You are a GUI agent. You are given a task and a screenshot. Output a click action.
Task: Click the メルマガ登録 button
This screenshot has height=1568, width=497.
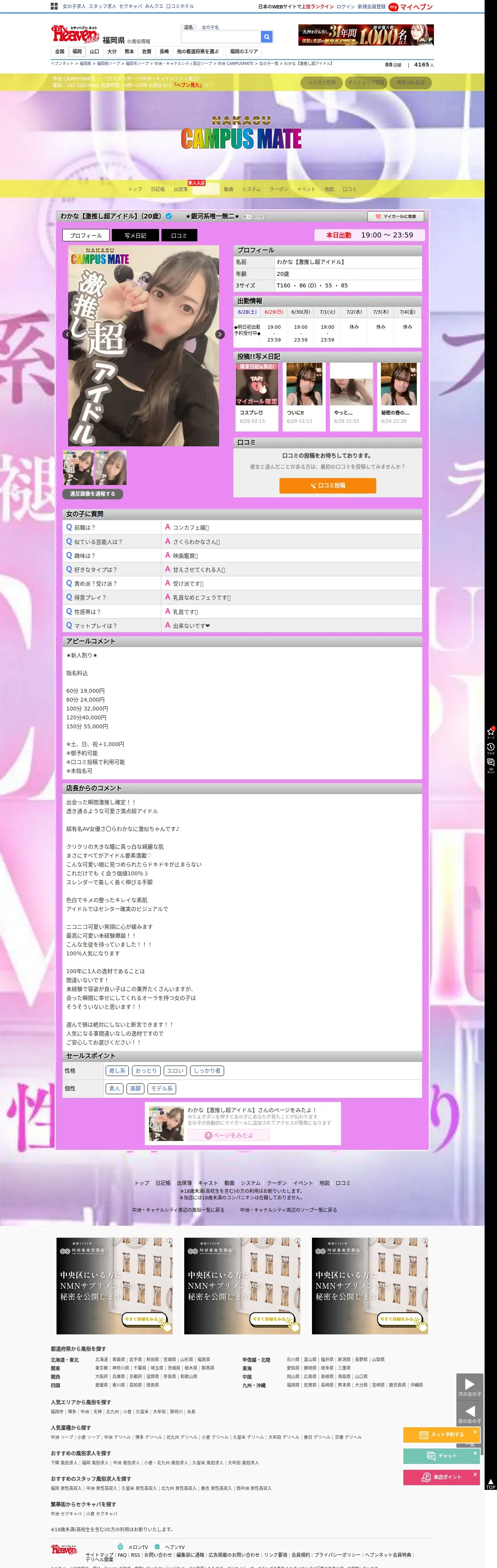tap(322, 82)
